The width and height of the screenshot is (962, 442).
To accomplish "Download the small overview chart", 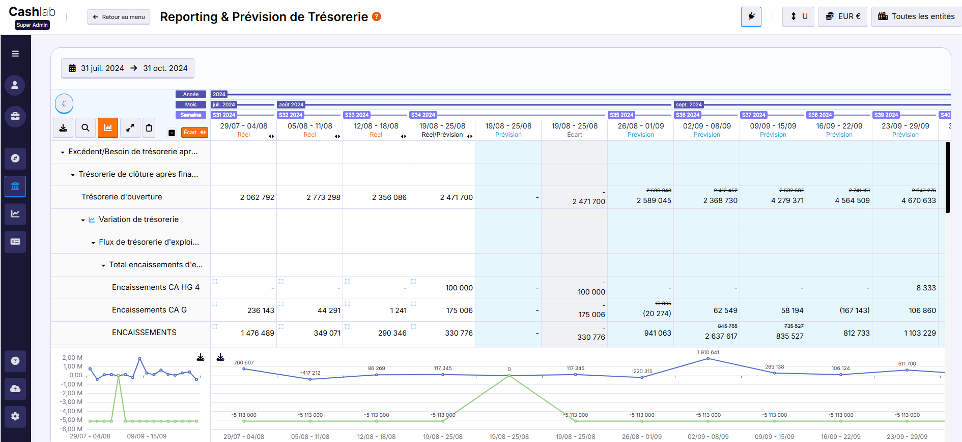I will click(x=200, y=357).
